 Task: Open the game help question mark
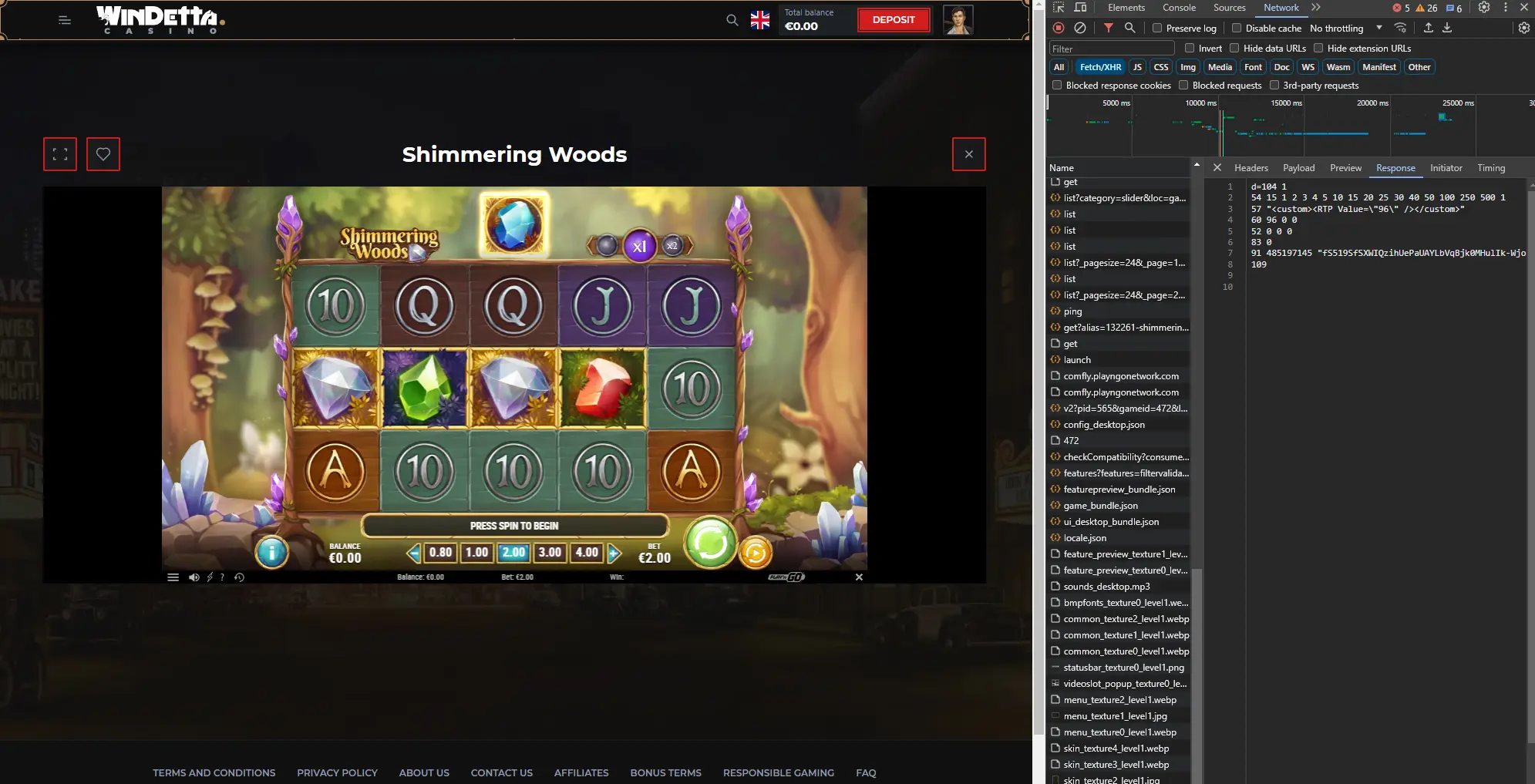pos(223,577)
